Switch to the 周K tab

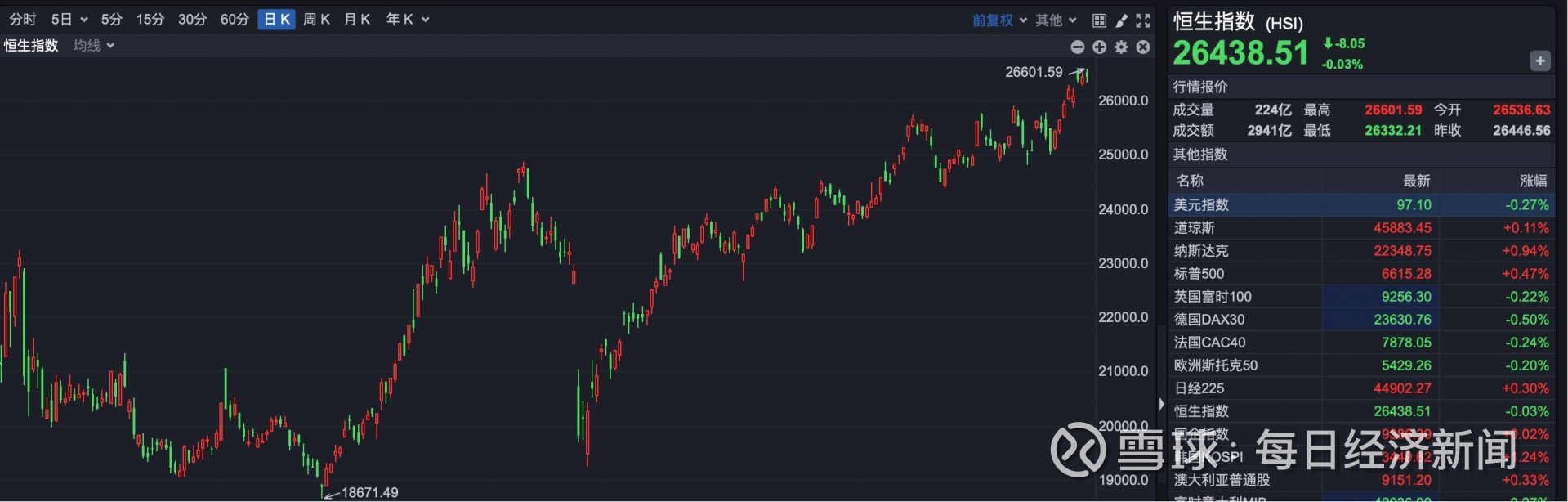click(316, 20)
